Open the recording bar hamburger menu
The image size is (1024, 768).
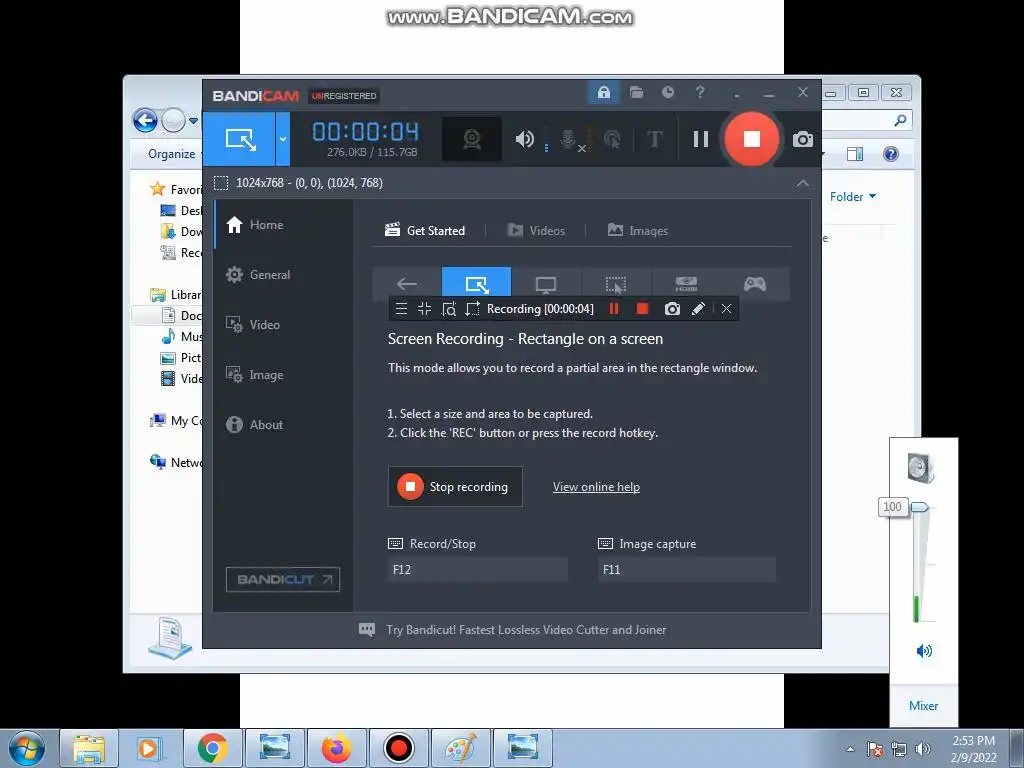(401, 309)
